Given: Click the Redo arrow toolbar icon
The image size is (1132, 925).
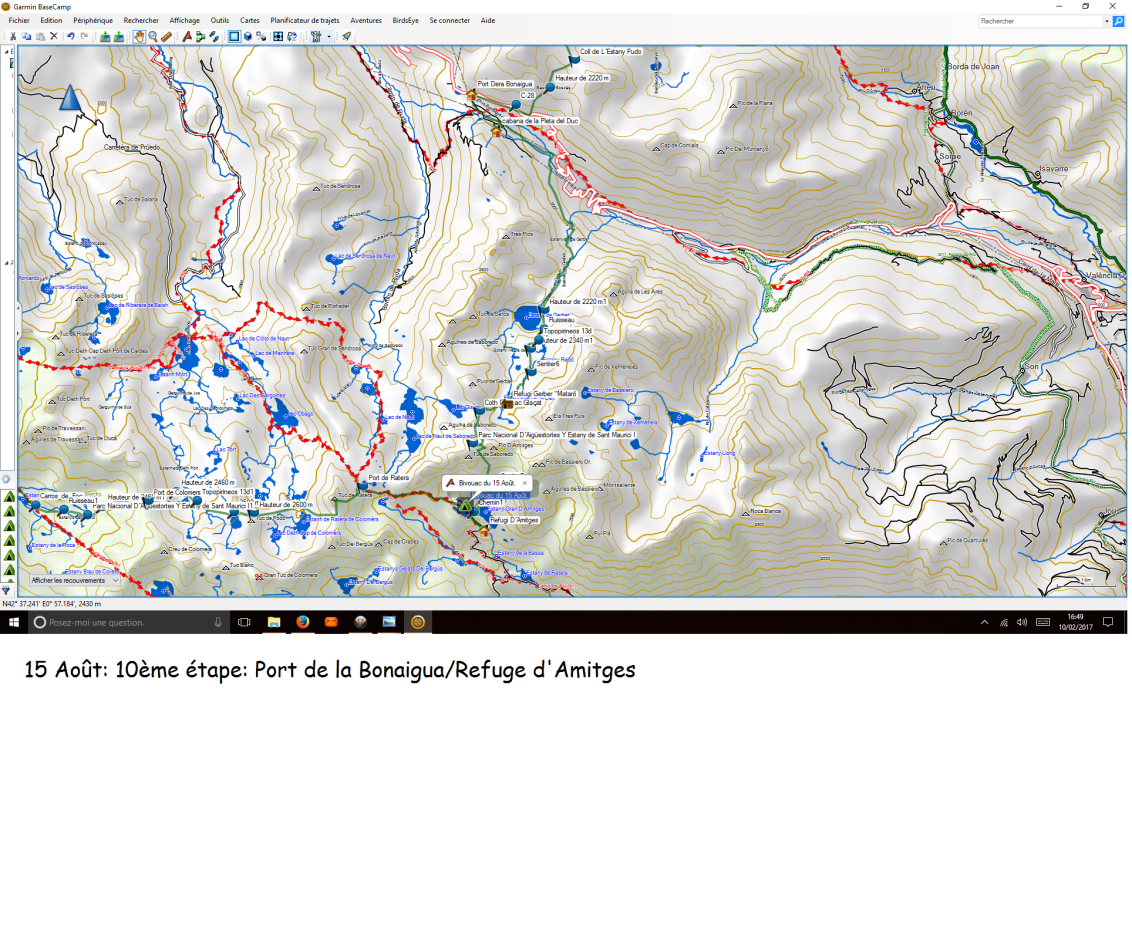Looking at the screenshot, I should (x=84, y=36).
